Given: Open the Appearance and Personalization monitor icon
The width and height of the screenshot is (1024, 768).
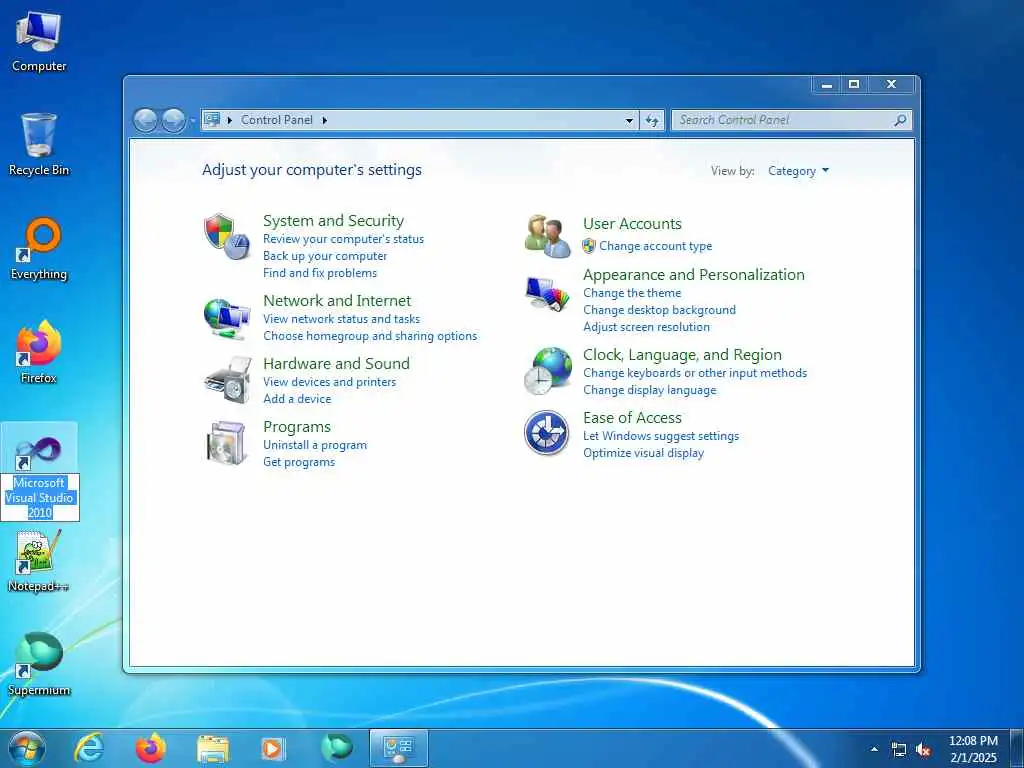Looking at the screenshot, I should [547, 294].
